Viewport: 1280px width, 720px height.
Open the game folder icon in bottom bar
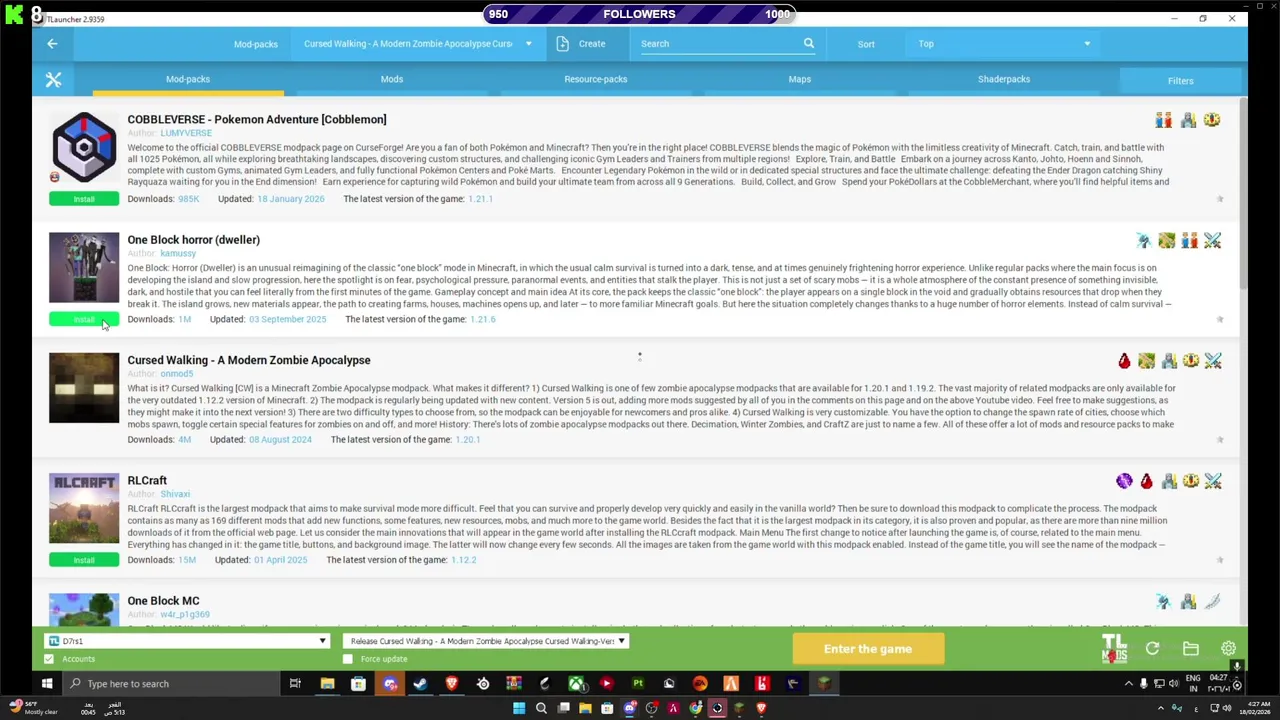click(1190, 649)
